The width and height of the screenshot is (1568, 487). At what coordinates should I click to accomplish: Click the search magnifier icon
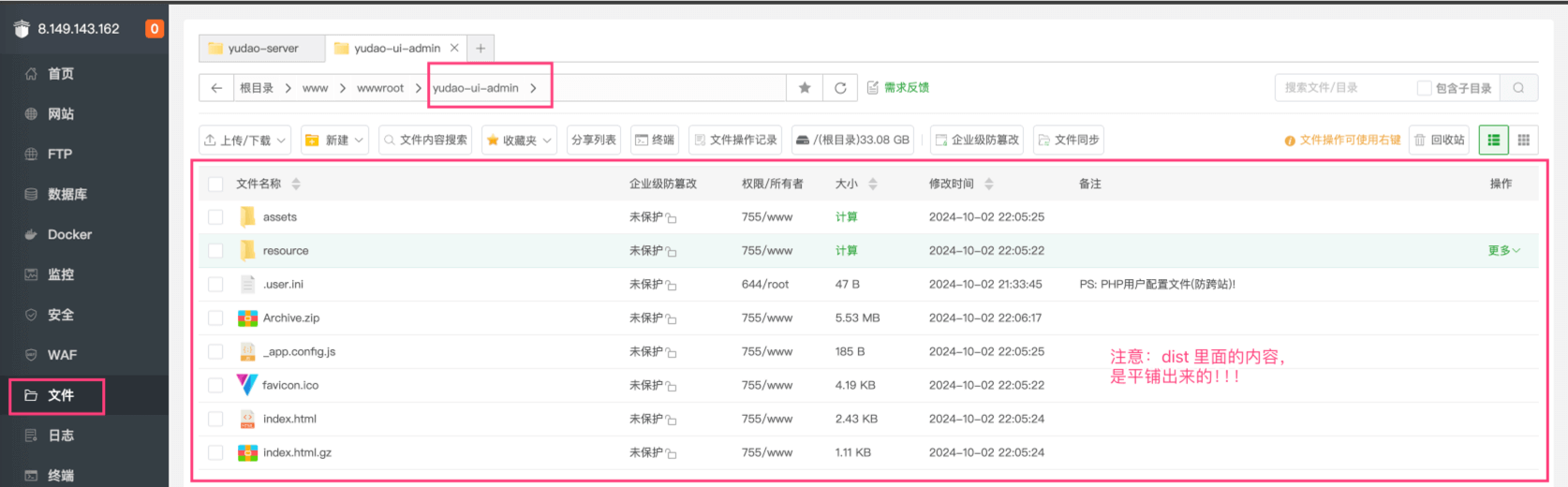1518,88
